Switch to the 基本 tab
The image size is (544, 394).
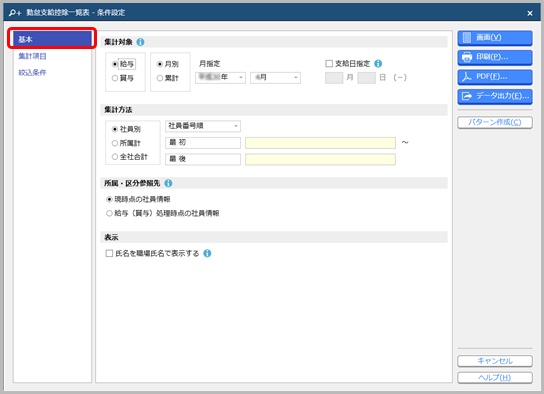(x=53, y=39)
